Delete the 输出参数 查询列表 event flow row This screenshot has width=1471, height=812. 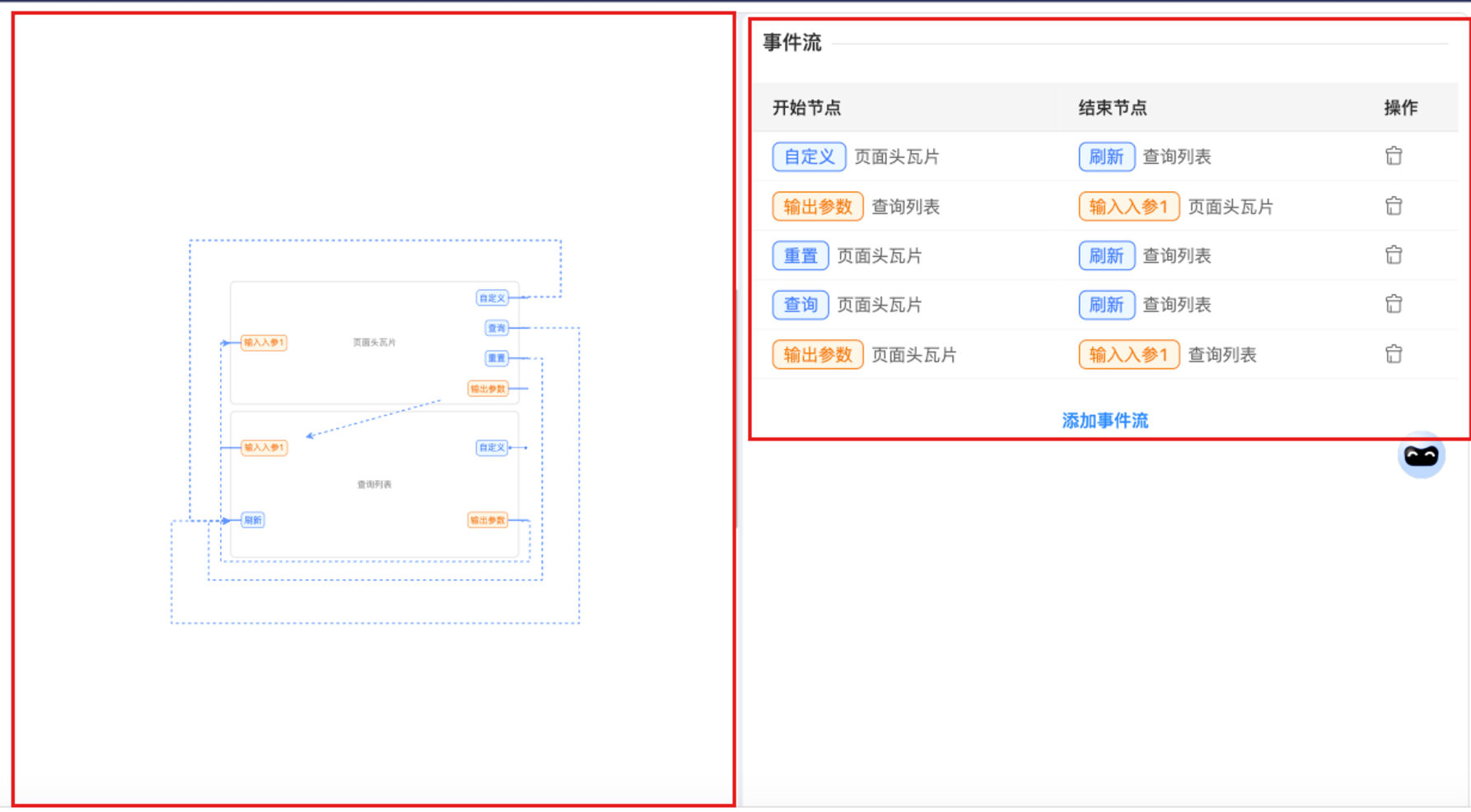point(1394,206)
